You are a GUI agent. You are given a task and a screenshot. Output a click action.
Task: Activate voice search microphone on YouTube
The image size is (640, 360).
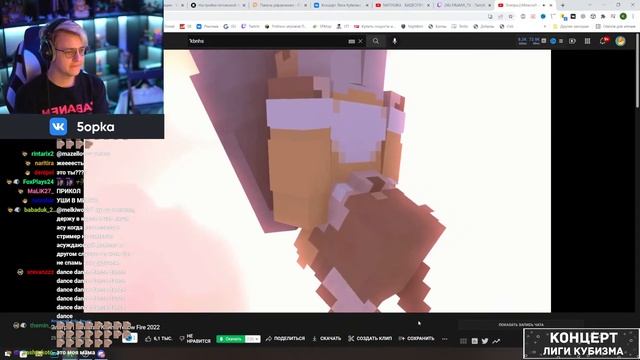(394, 41)
